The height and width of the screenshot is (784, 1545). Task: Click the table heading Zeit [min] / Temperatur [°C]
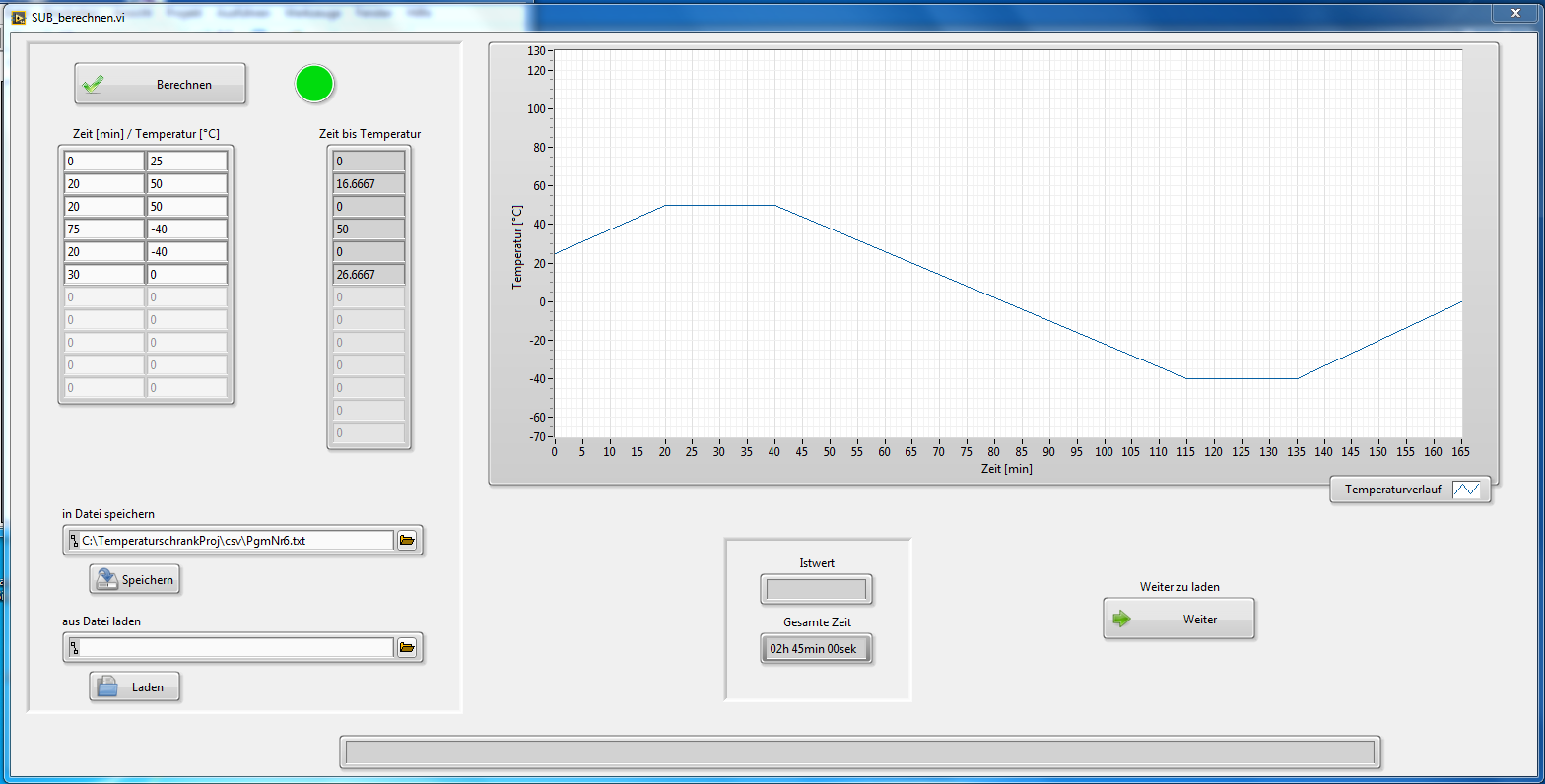[x=146, y=134]
